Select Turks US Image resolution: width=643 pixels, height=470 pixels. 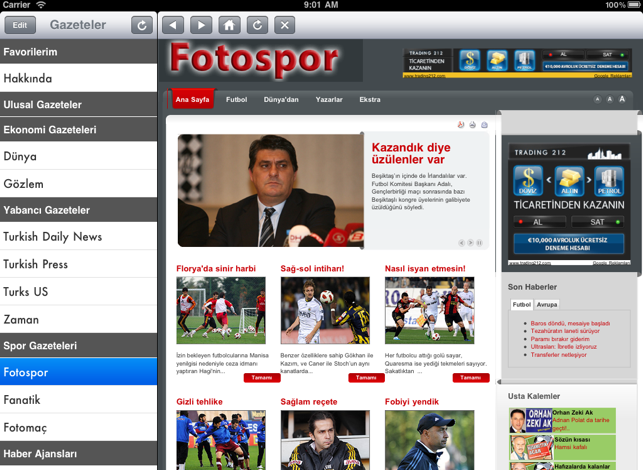coord(78,291)
